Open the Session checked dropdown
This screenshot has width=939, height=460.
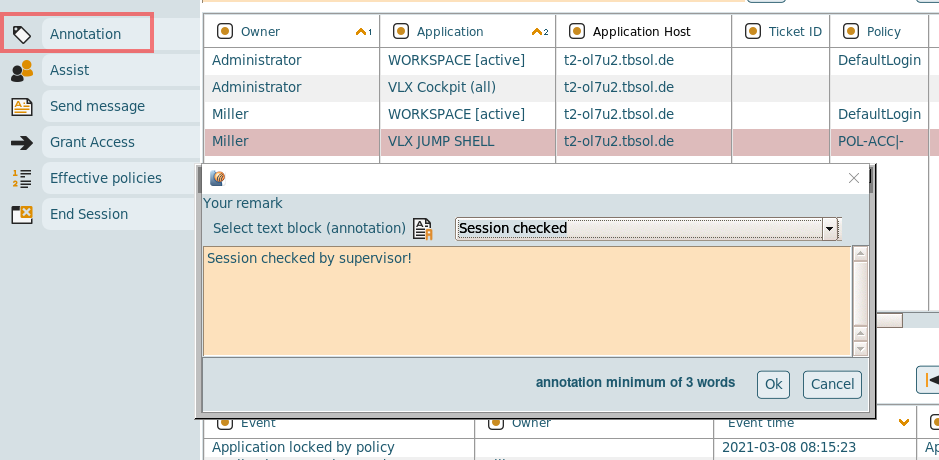tap(828, 229)
